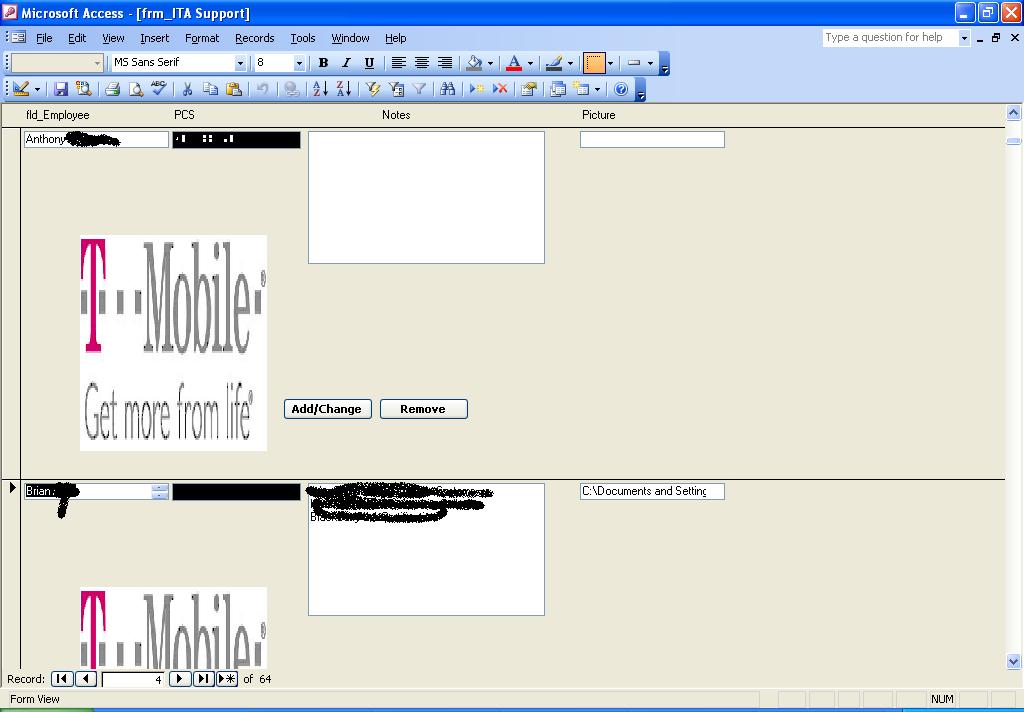Apply the Line/Border Color pen
This screenshot has height=712, width=1024.
click(554, 63)
